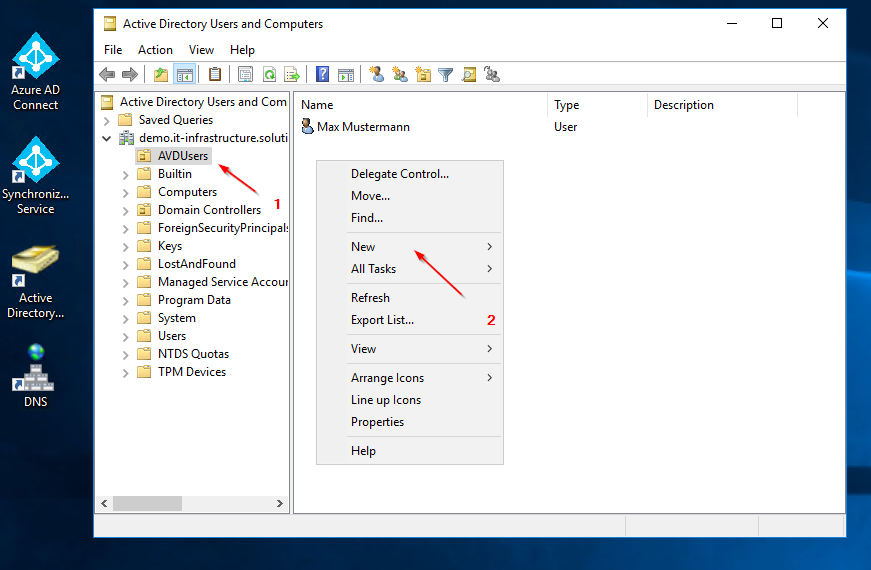The height and width of the screenshot is (570, 871).
Task: Click the Export List toolbar icon
Action: [x=292, y=74]
